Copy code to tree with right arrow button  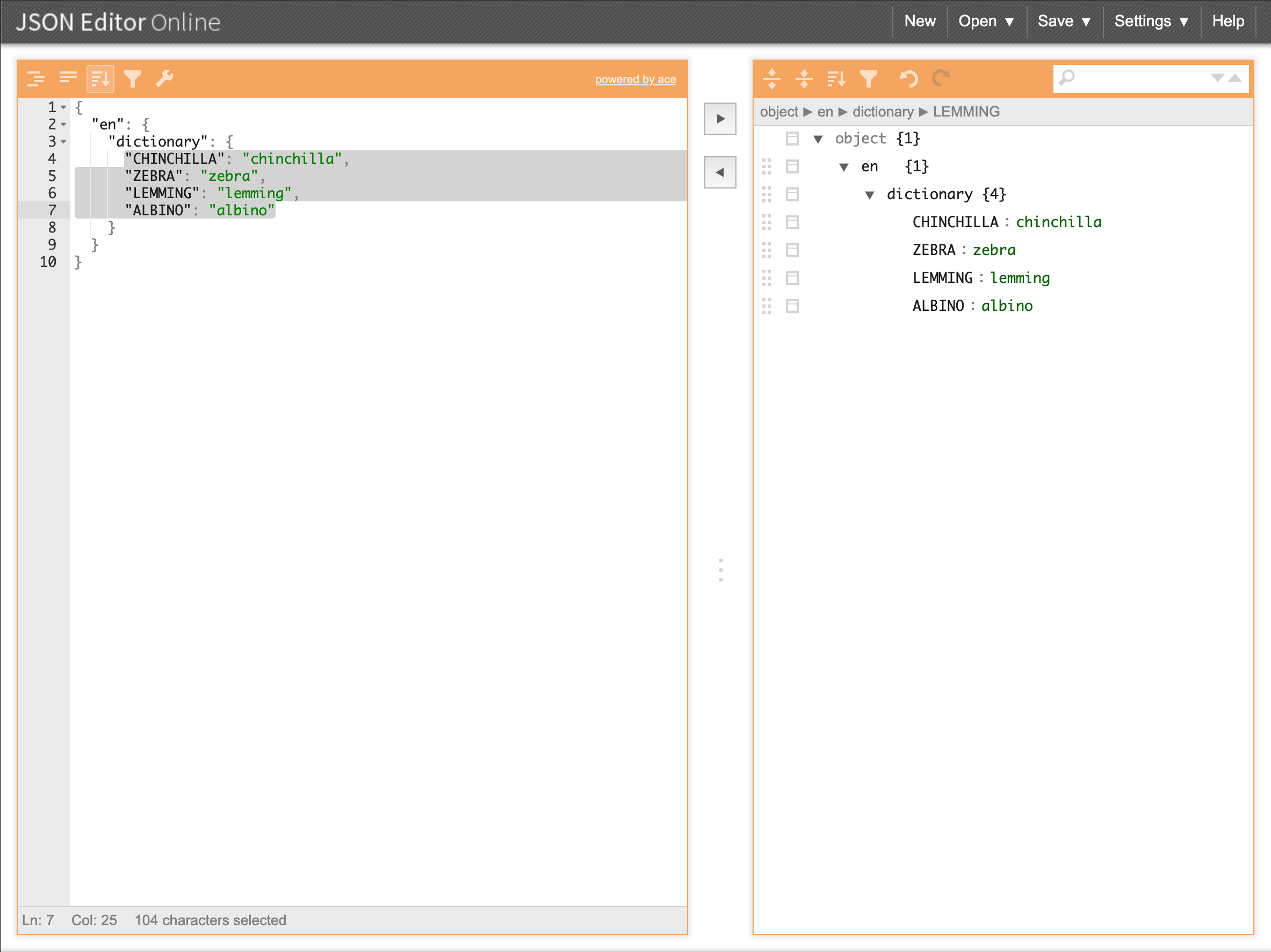(720, 118)
